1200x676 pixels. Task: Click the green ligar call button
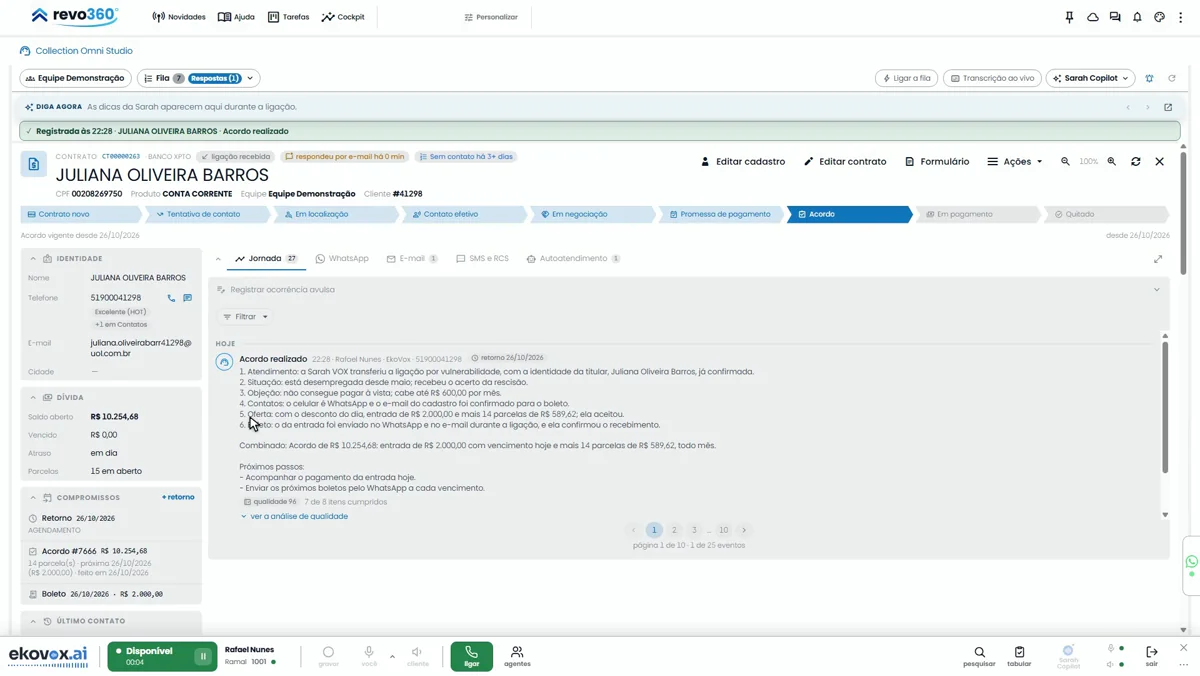pos(471,656)
